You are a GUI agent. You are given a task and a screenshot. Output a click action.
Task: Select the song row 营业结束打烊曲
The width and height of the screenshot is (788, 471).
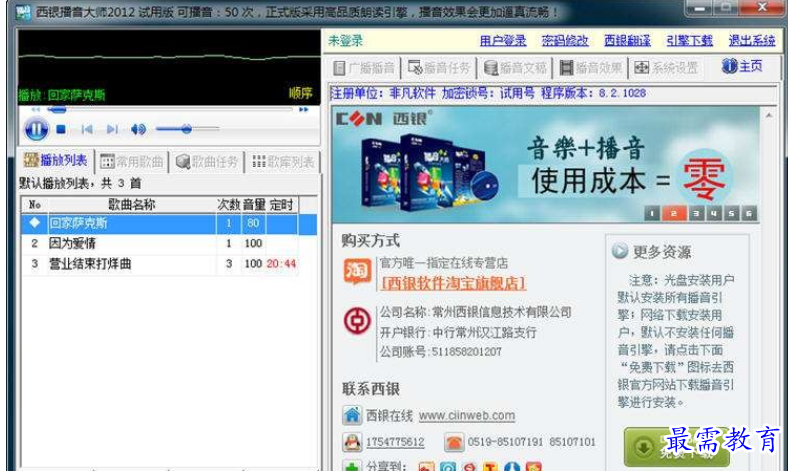click(160, 264)
